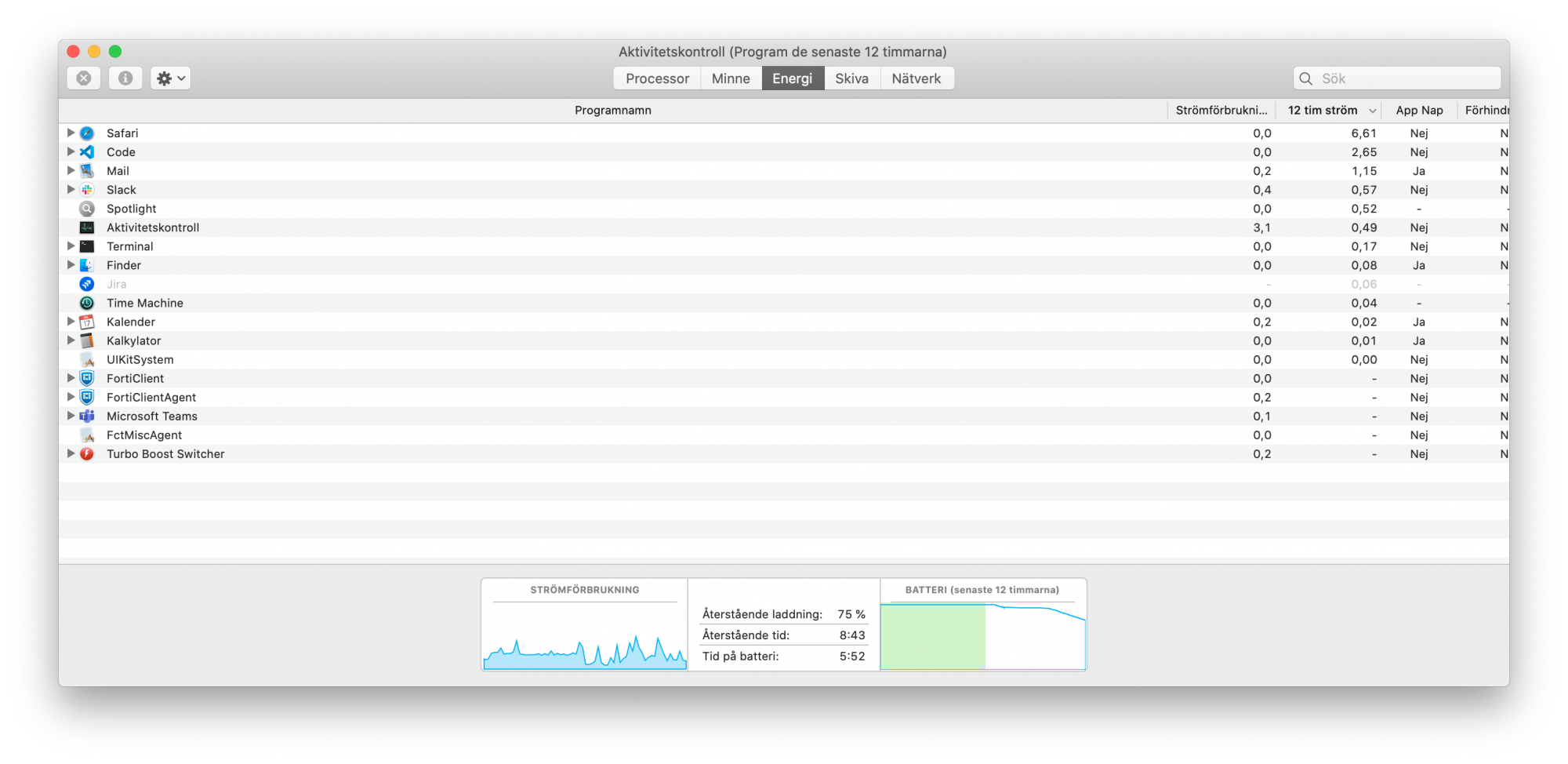Click the Spotlight magnifier icon
The height and width of the screenshot is (764, 1568).
click(x=87, y=209)
